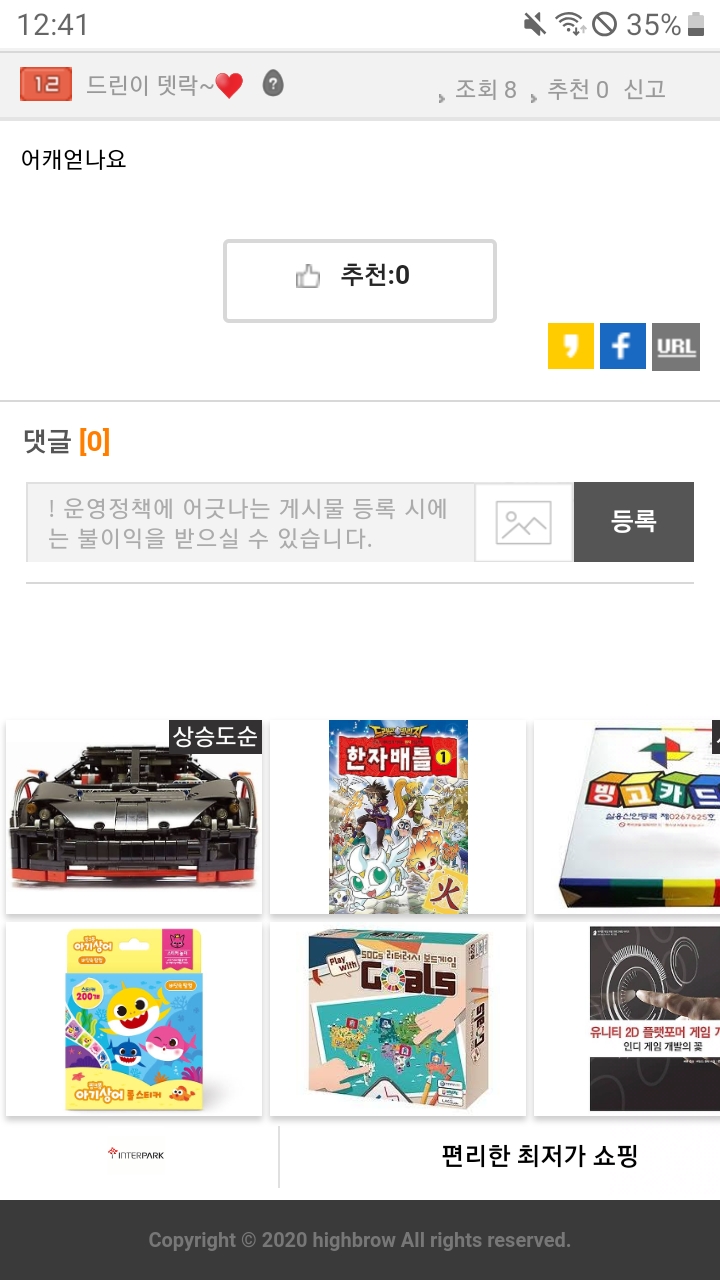
Task: Tap the Interpark logo
Action: pos(136,1154)
